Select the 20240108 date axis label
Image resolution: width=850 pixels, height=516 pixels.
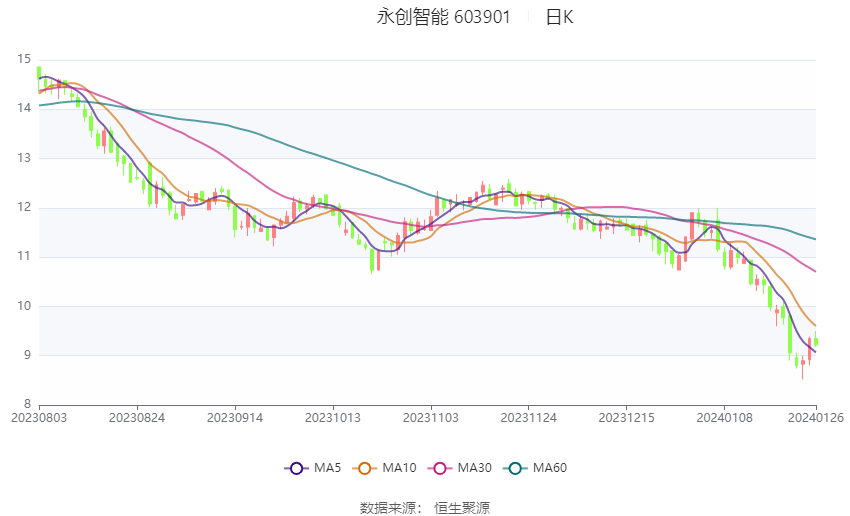pyautogui.click(x=724, y=418)
